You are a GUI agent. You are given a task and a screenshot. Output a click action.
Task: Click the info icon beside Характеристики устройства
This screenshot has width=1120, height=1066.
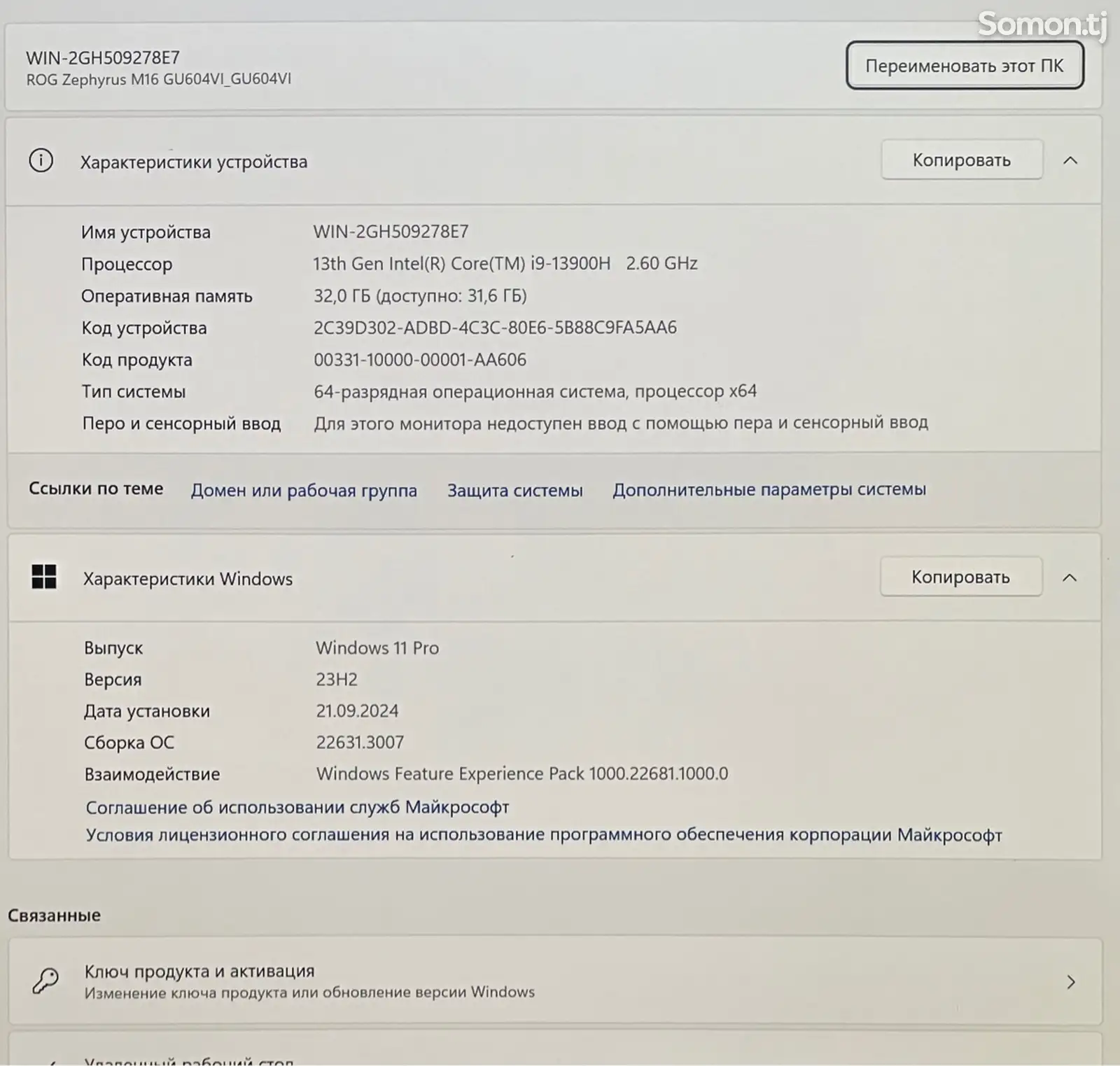coord(41,161)
